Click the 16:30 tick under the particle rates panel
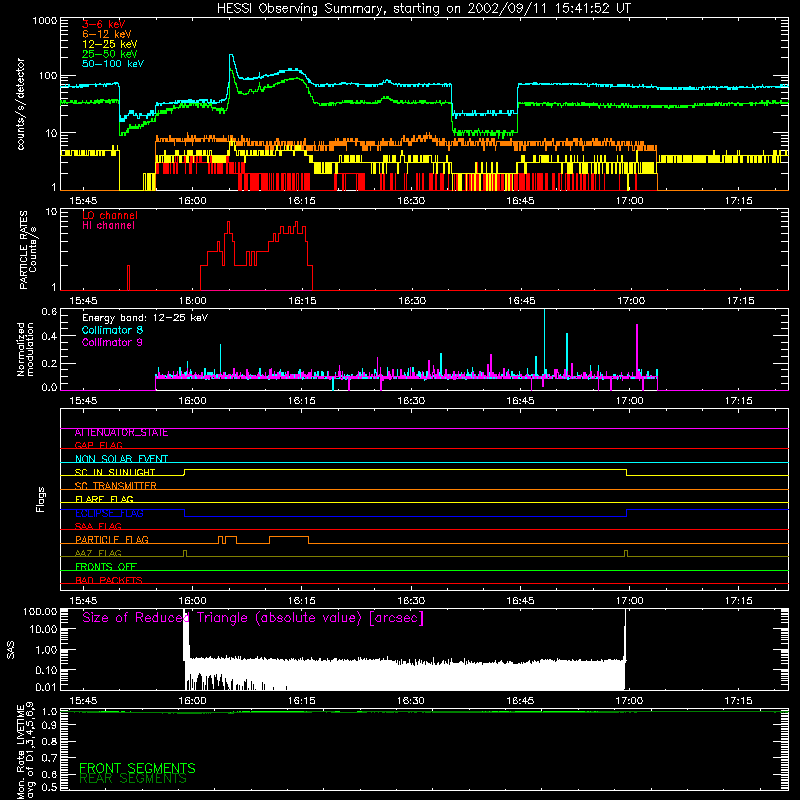This screenshot has width=800, height=800. click(x=412, y=301)
